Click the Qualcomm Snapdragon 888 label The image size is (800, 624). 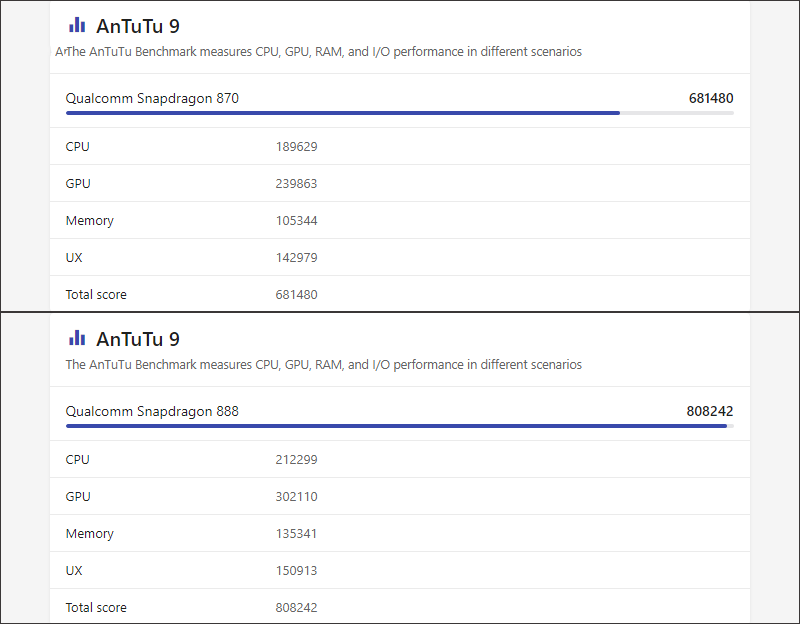click(152, 411)
